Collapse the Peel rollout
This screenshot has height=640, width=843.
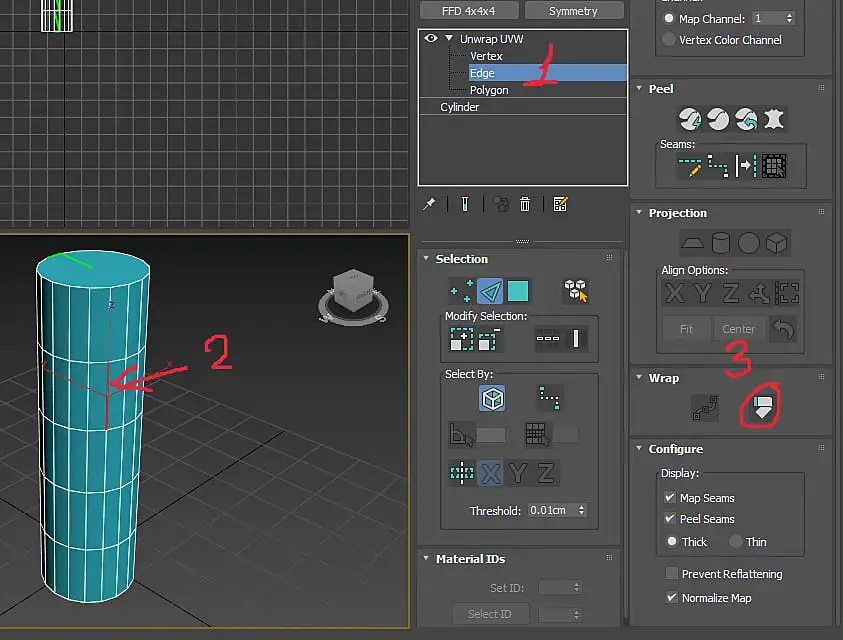coord(640,89)
